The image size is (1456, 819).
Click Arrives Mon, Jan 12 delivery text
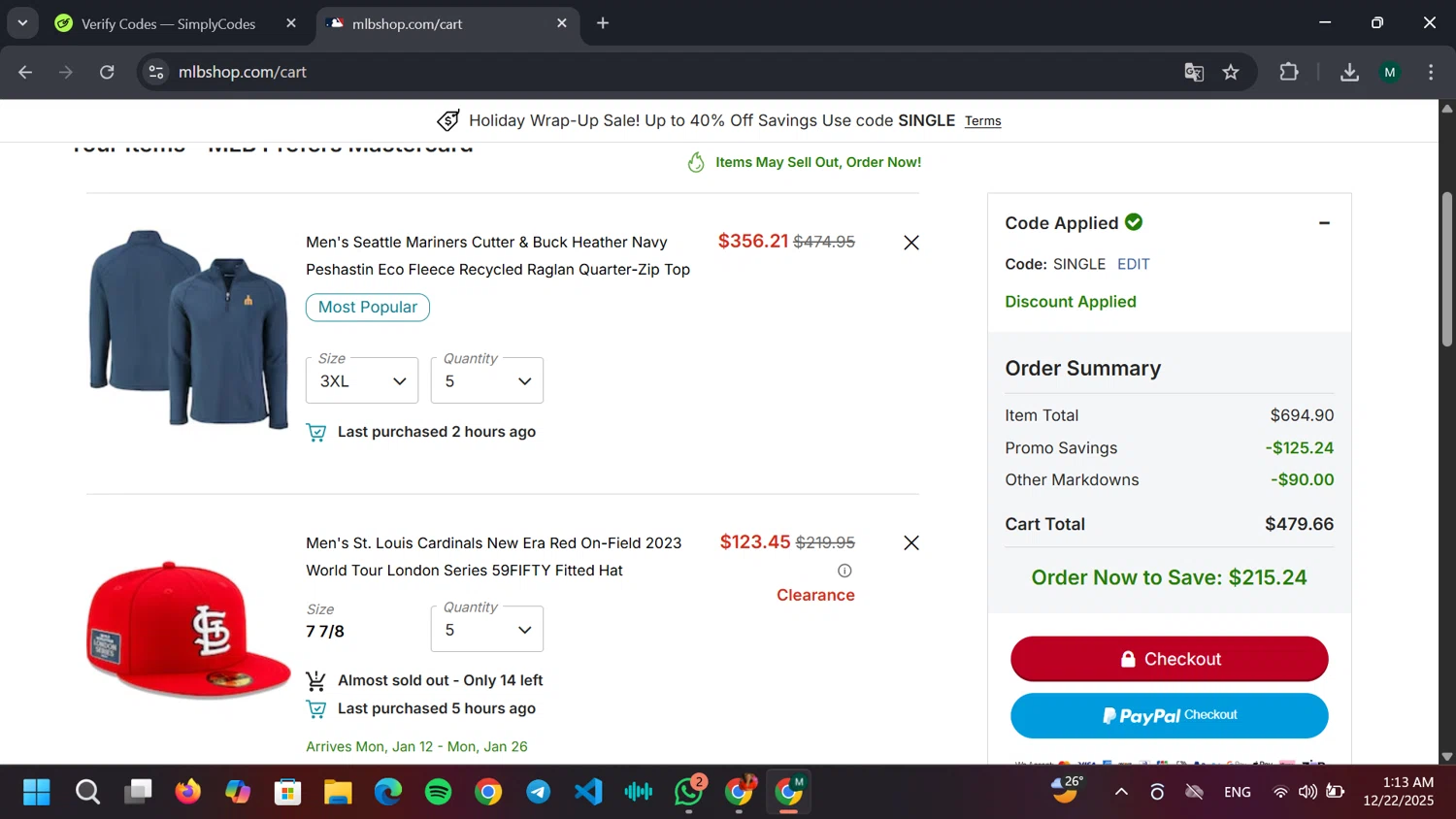[416, 746]
